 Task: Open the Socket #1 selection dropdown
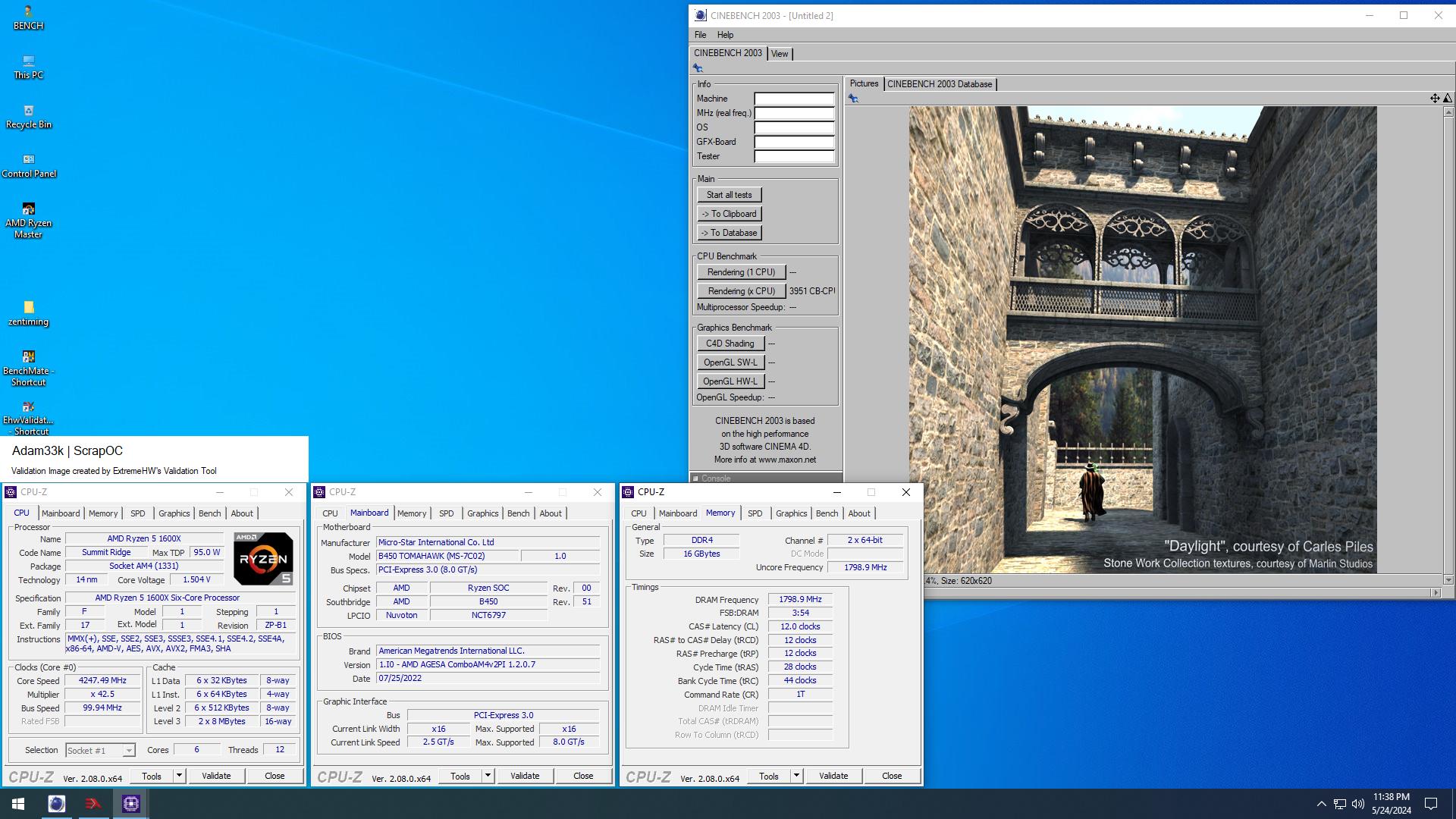(x=99, y=751)
